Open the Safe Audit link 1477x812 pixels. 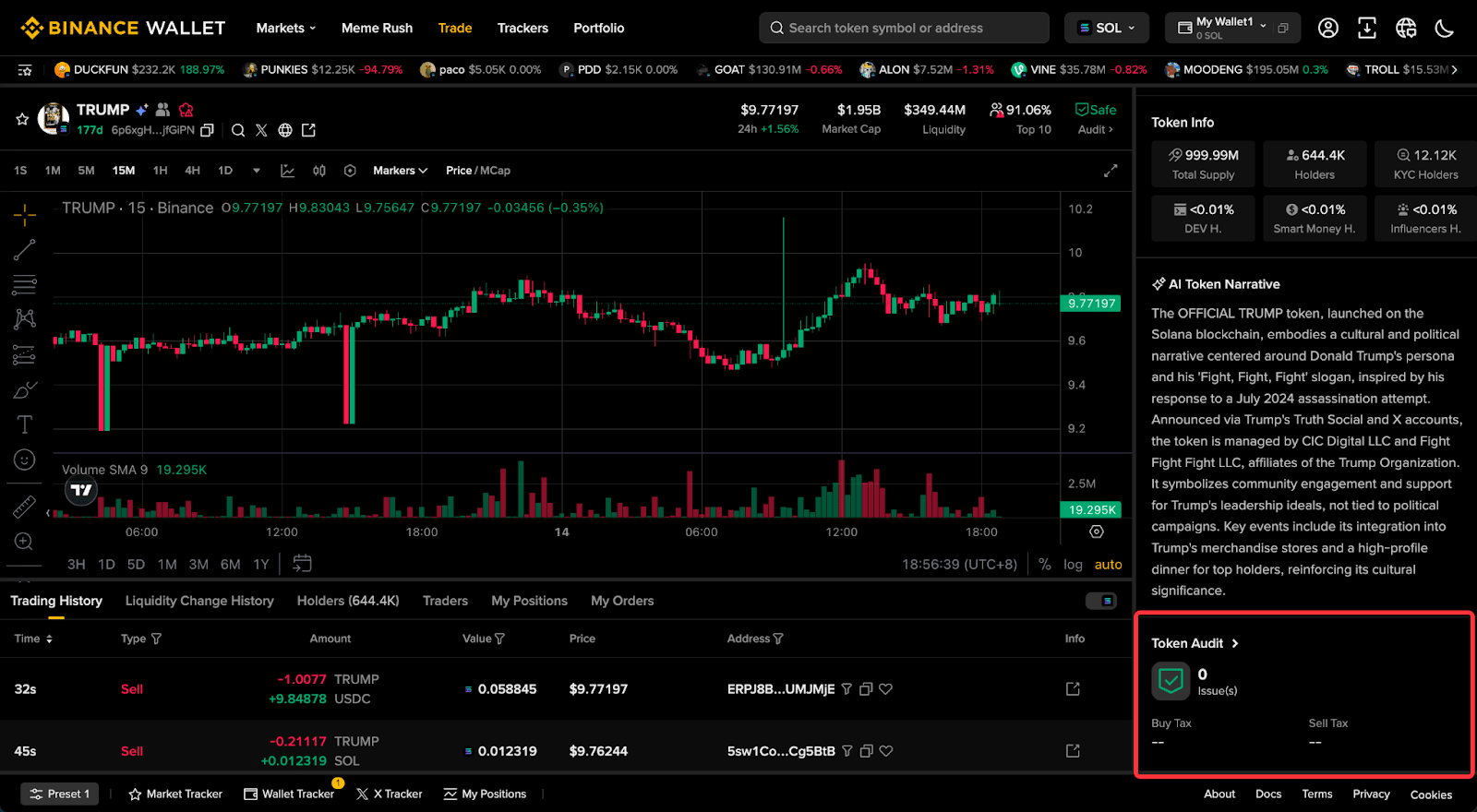1096,119
